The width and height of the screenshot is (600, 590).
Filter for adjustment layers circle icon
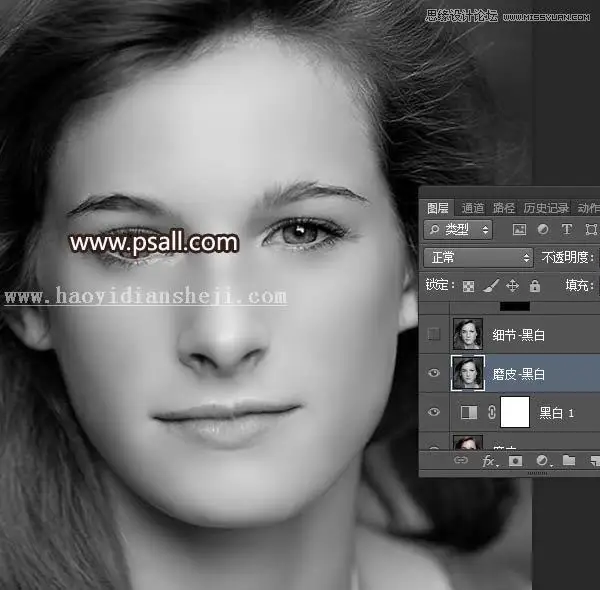click(x=543, y=230)
